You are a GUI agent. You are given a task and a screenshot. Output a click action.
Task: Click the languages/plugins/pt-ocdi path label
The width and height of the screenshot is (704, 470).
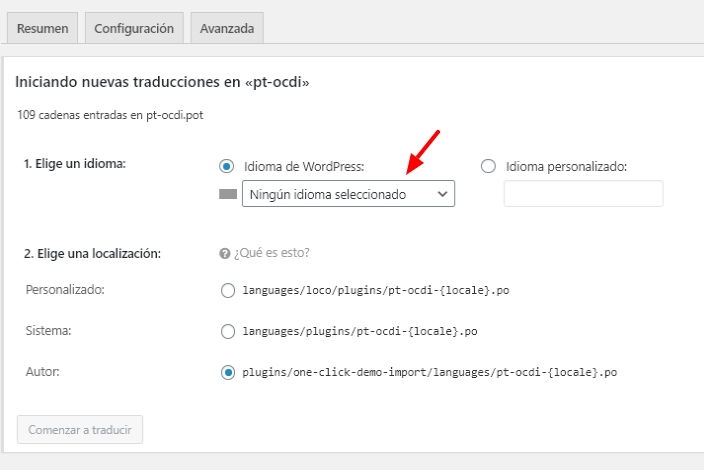tap(360, 331)
